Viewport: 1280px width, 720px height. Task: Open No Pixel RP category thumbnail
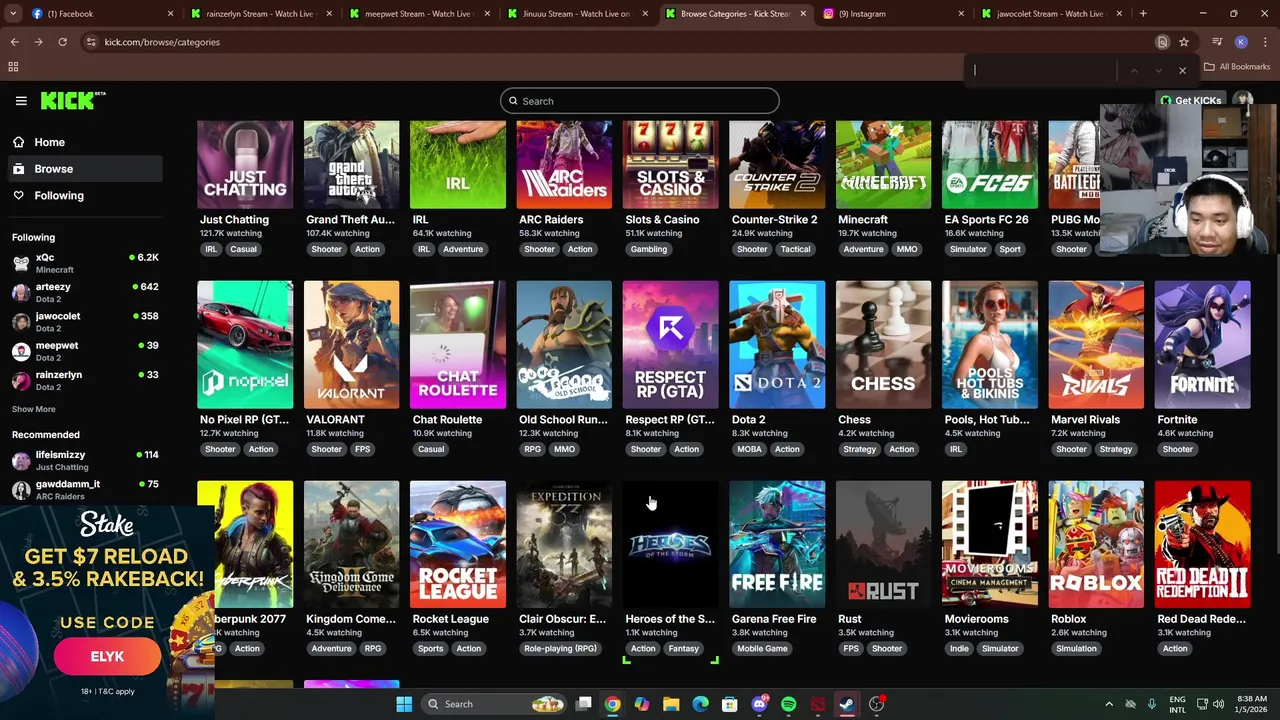[x=245, y=345]
